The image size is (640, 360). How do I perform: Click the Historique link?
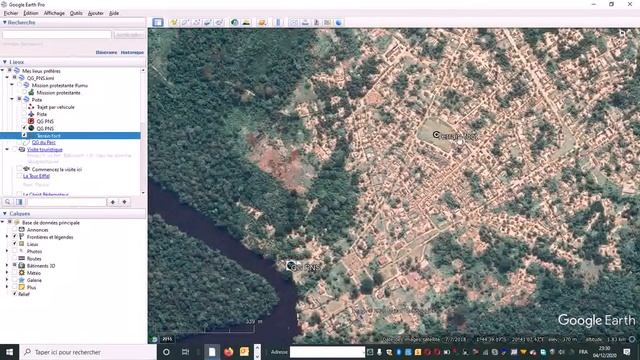coord(132,52)
